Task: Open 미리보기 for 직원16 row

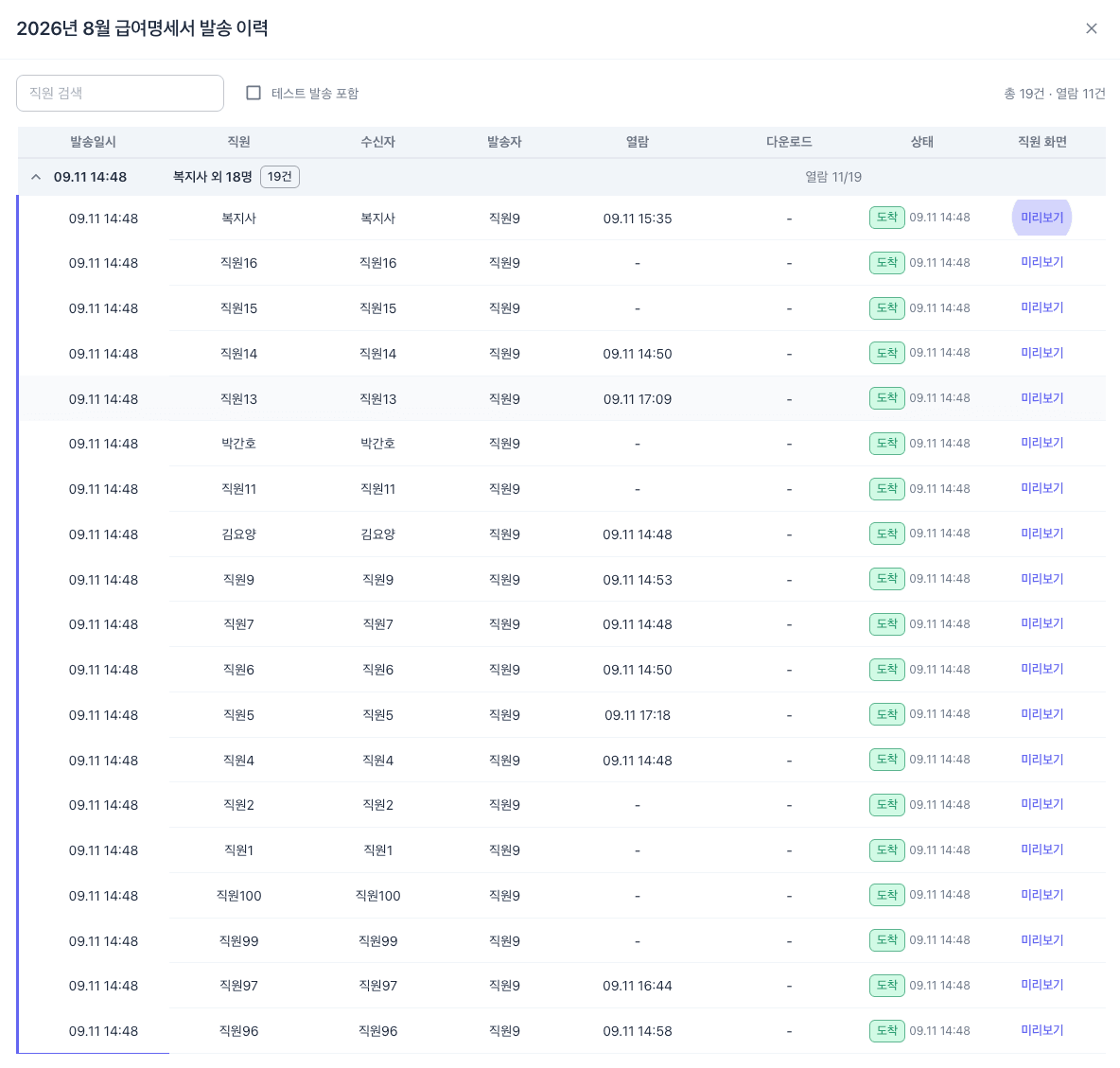Action: [1041, 262]
